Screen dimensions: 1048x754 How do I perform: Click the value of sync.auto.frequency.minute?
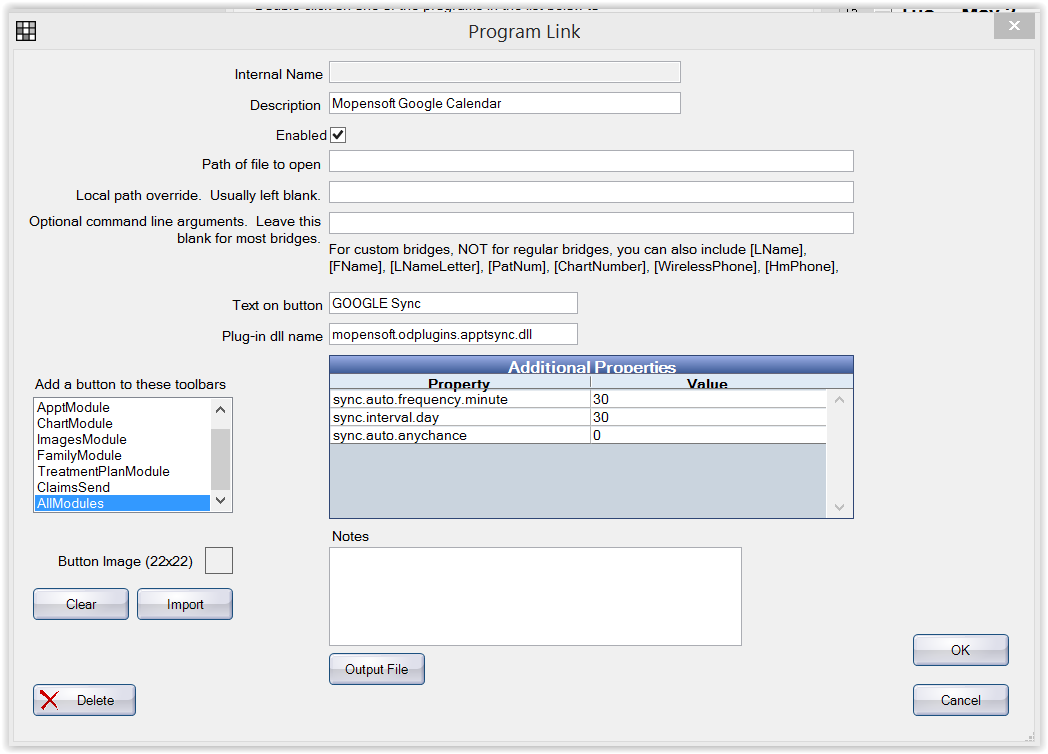click(708, 399)
